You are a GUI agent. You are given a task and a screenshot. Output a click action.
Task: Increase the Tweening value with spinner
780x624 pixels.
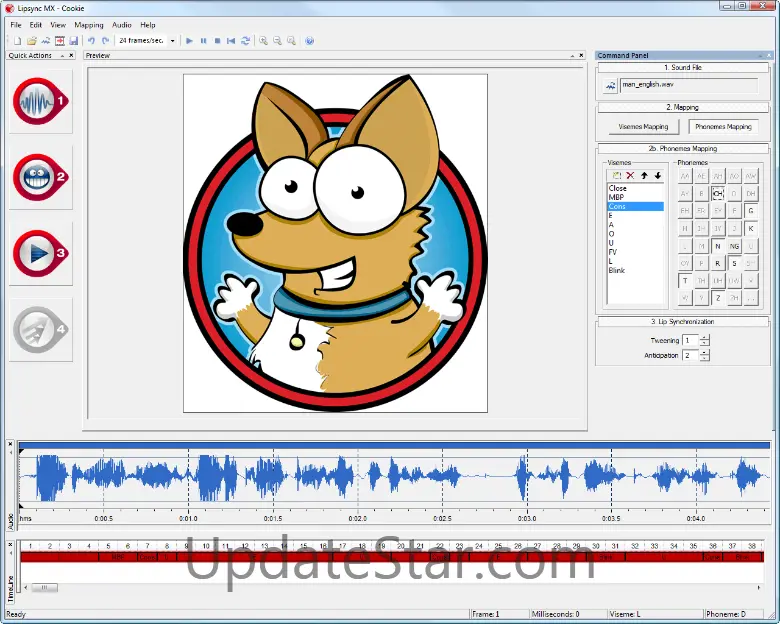pos(705,337)
